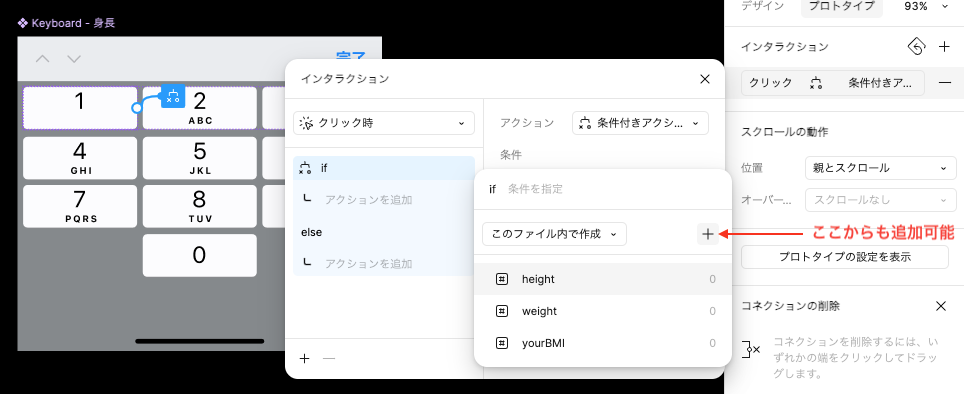Click the 条件を指定 condition input field
The width and height of the screenshot is (964, 394).
point(602,189)
